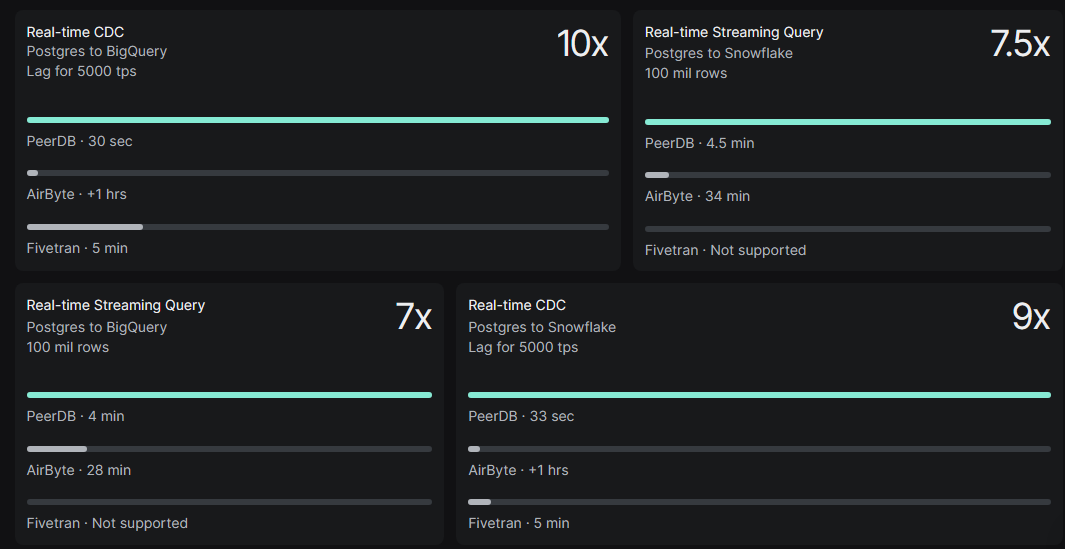Click the PeerDB 33 sec label

coord(521,416)
